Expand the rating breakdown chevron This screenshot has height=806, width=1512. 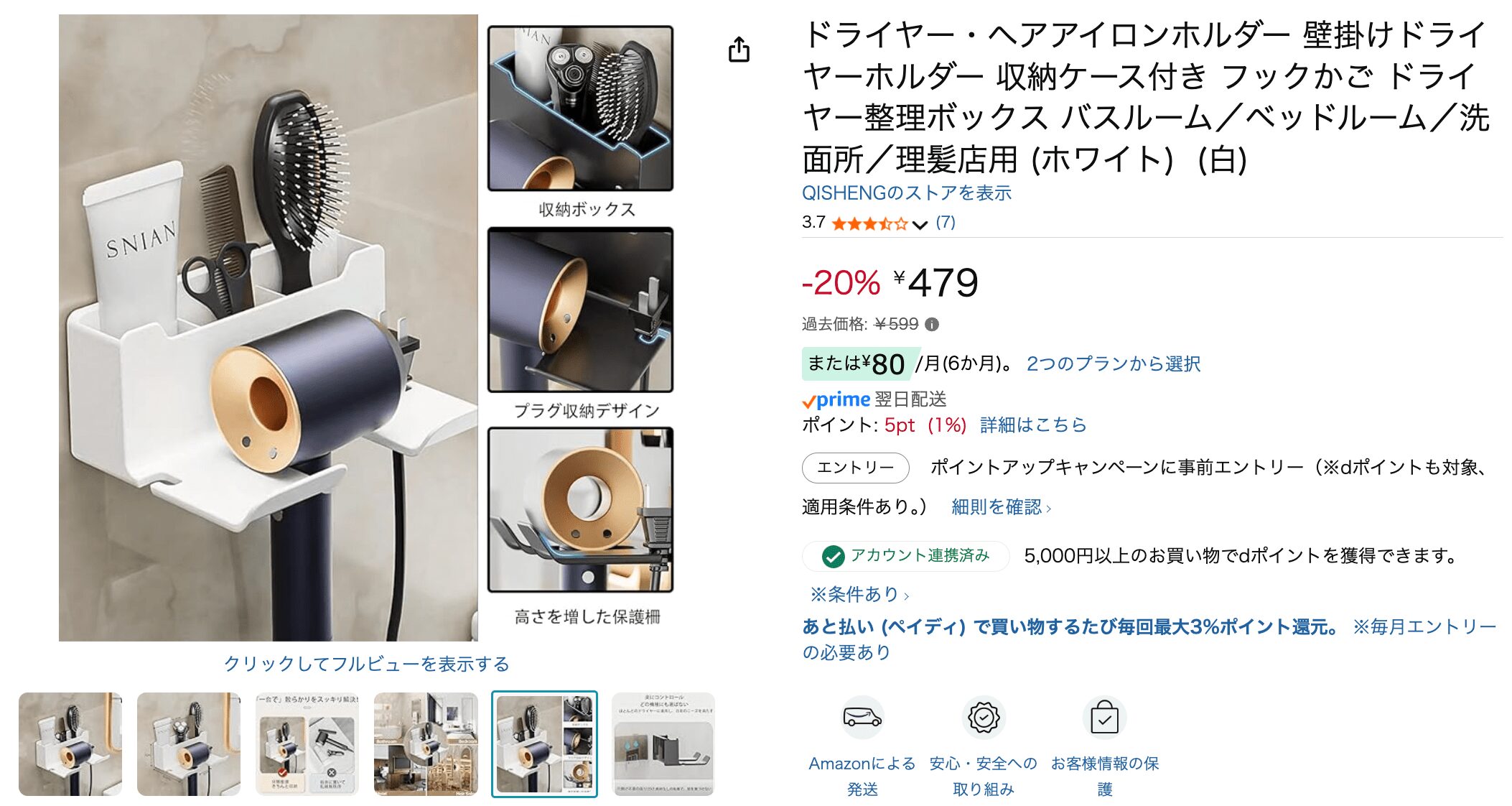920,225
